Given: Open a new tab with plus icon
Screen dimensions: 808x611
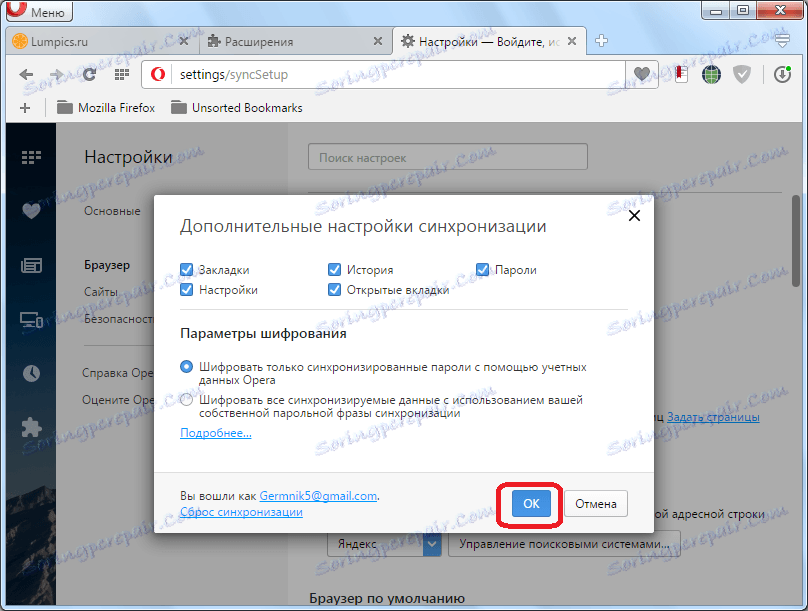Looking at the screenshot, I should tap(601, 41).
